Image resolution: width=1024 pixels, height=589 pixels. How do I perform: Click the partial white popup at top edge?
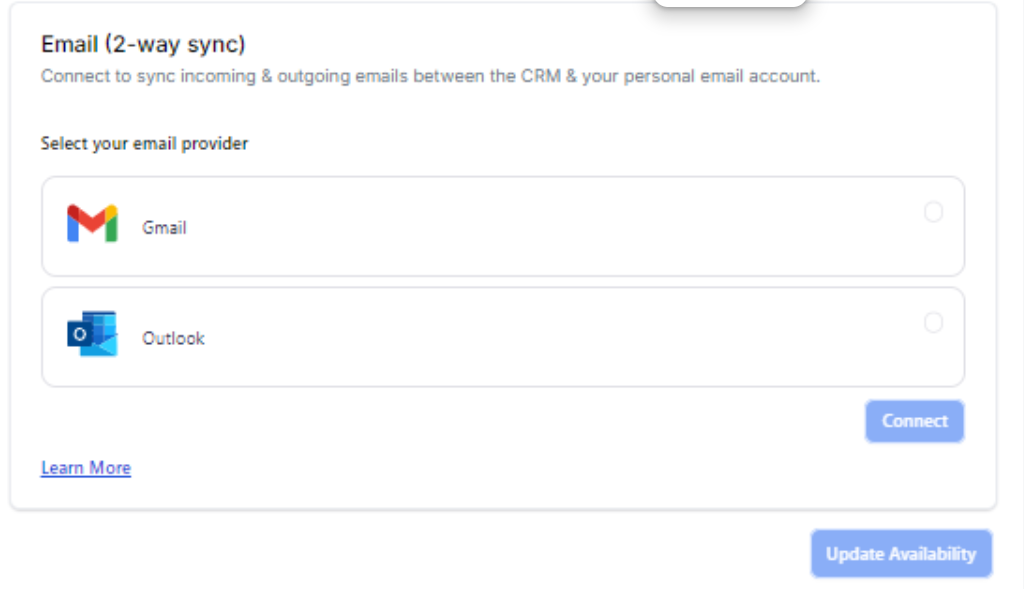730,4
